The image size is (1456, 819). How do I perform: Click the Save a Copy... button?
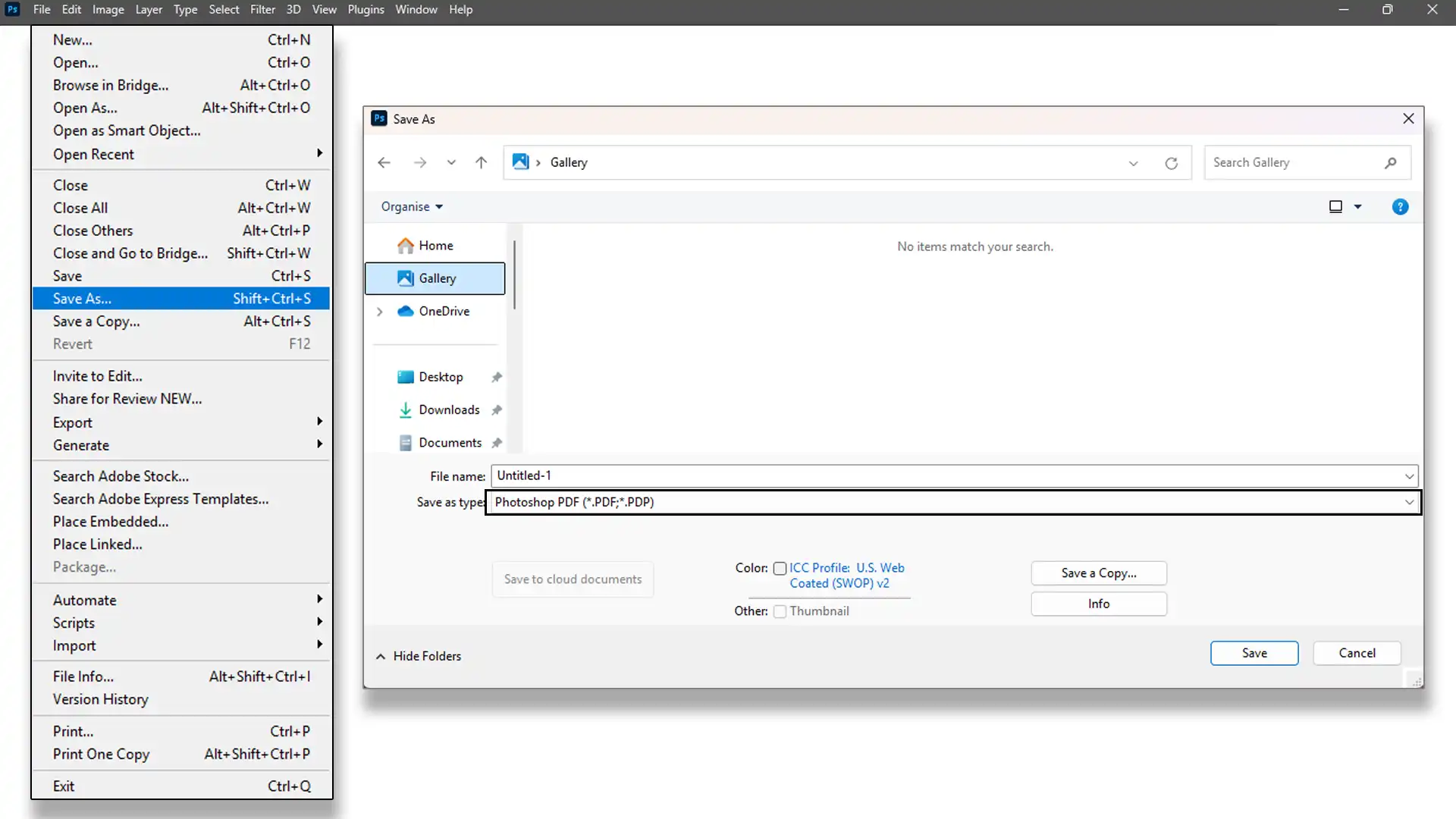point(1099,573)
